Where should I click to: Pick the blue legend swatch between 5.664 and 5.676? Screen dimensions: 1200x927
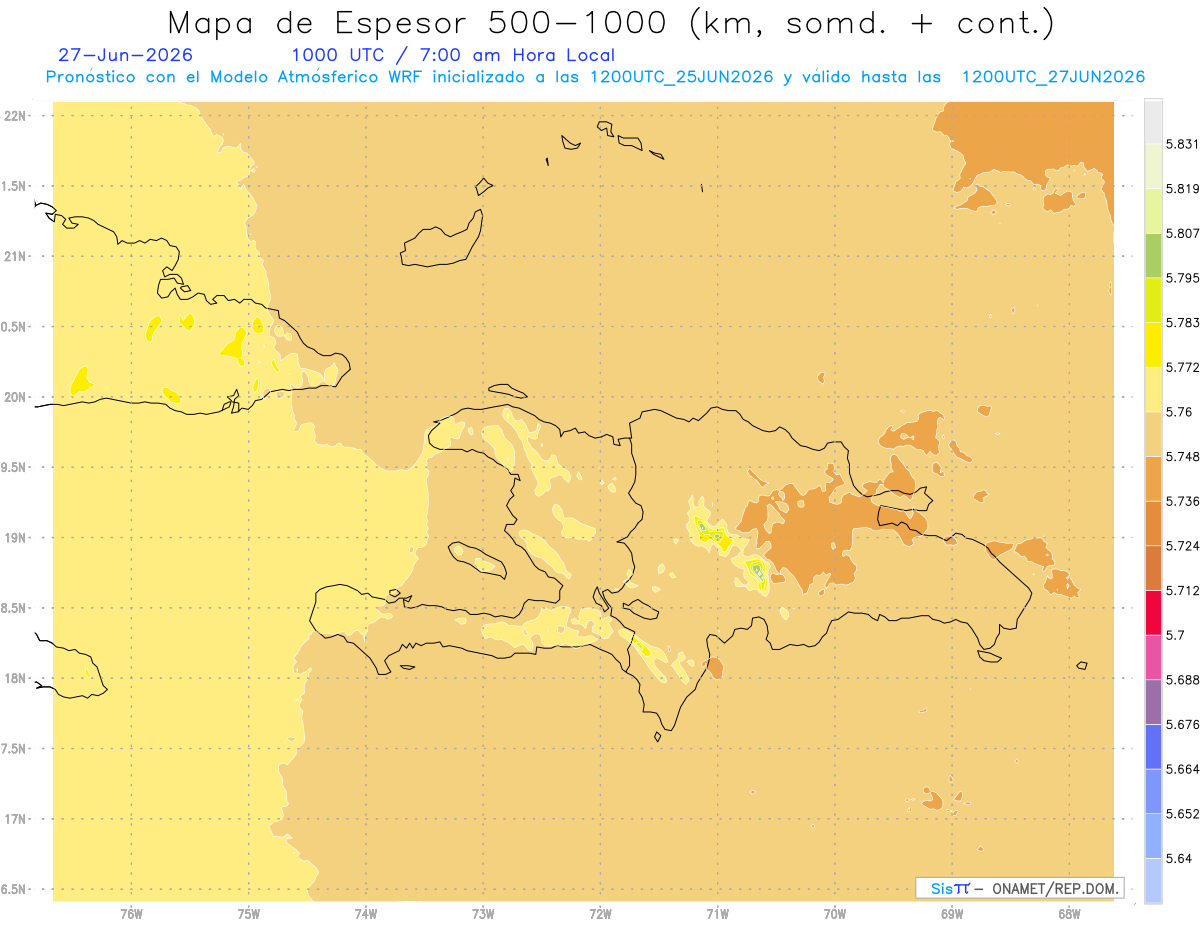point(1153,747)
